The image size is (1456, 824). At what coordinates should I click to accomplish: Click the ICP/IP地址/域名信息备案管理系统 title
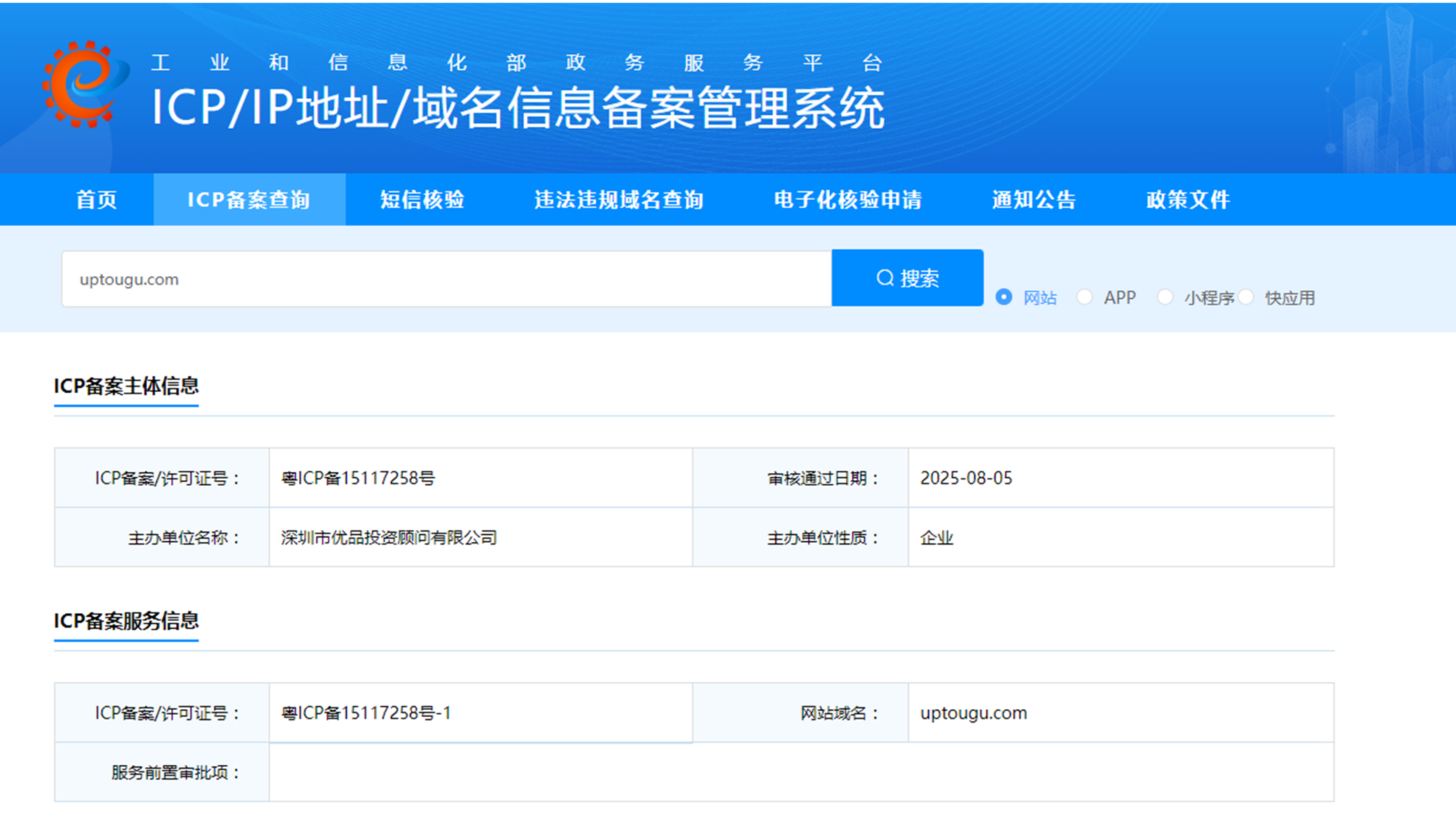coord(518,109)
